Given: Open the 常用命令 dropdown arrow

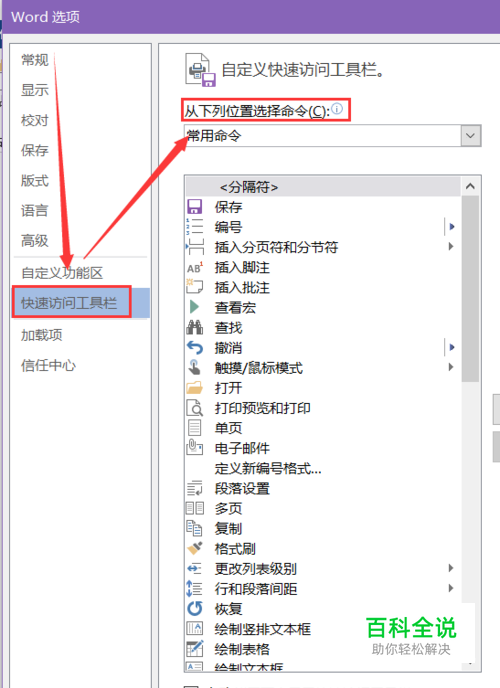Looking at the screenshot, I should pos(471,136).
